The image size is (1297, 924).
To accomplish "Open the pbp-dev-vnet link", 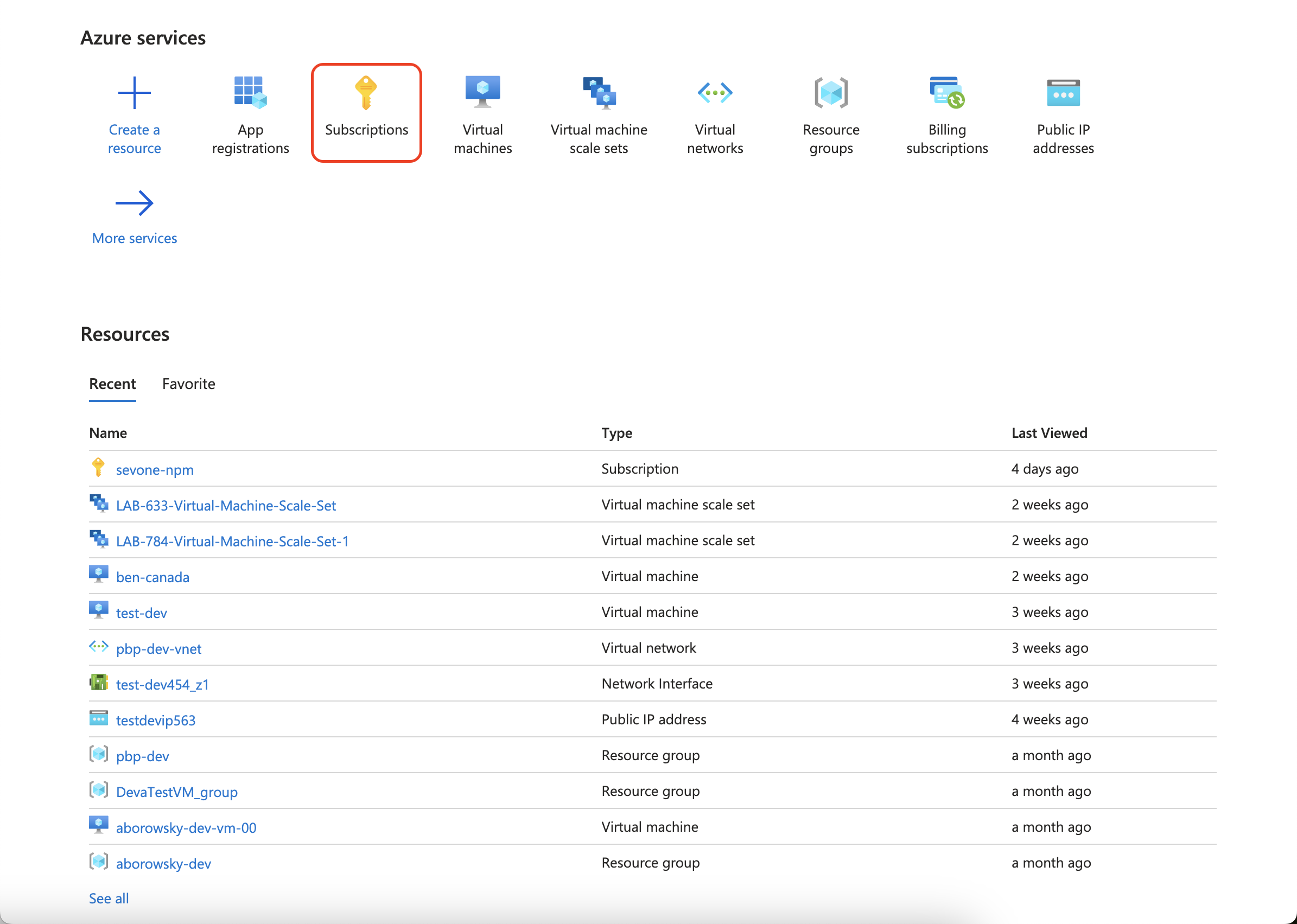I will coord(159,649).
